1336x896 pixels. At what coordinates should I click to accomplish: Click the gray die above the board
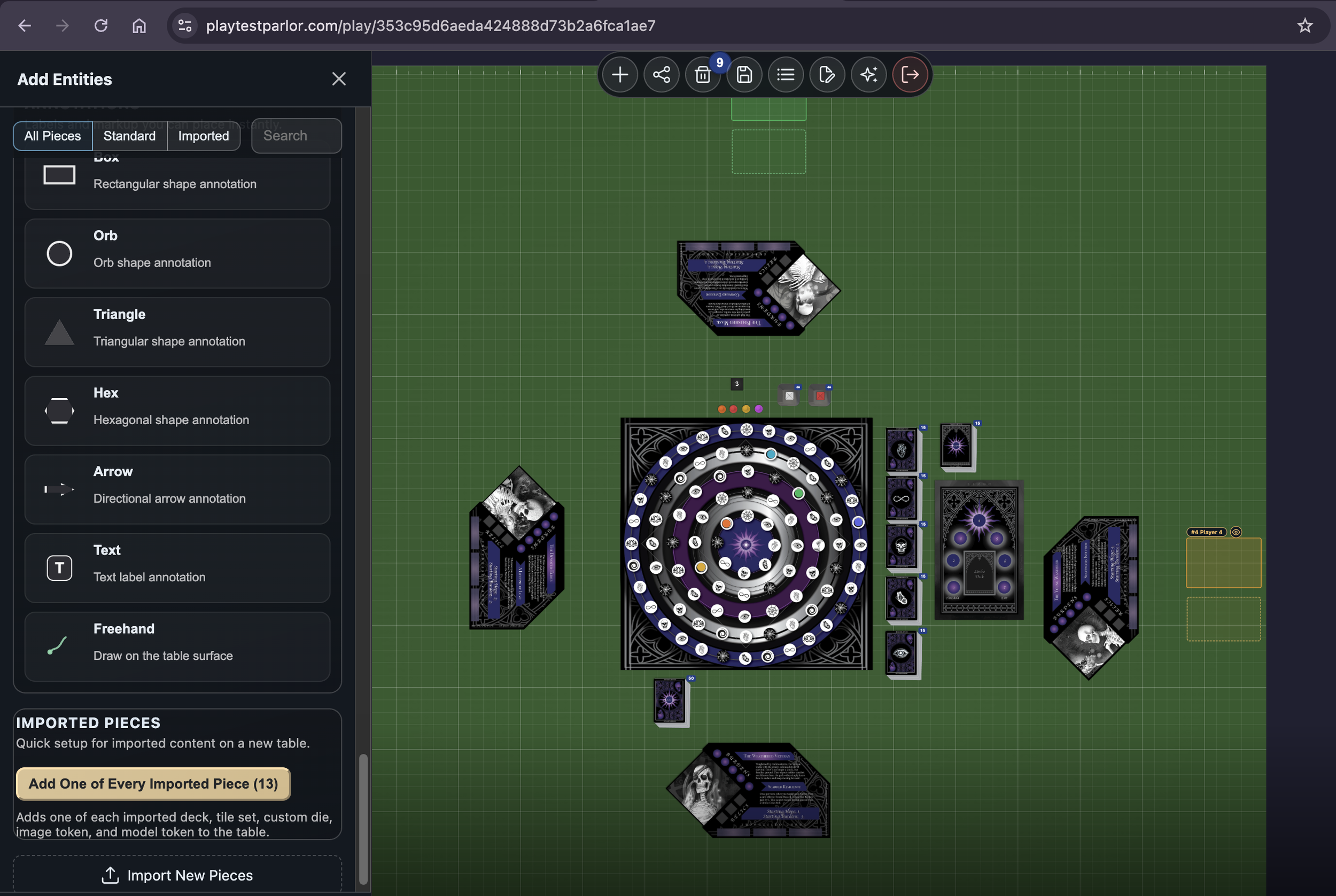pyautogui.click(x=789, y=395)
